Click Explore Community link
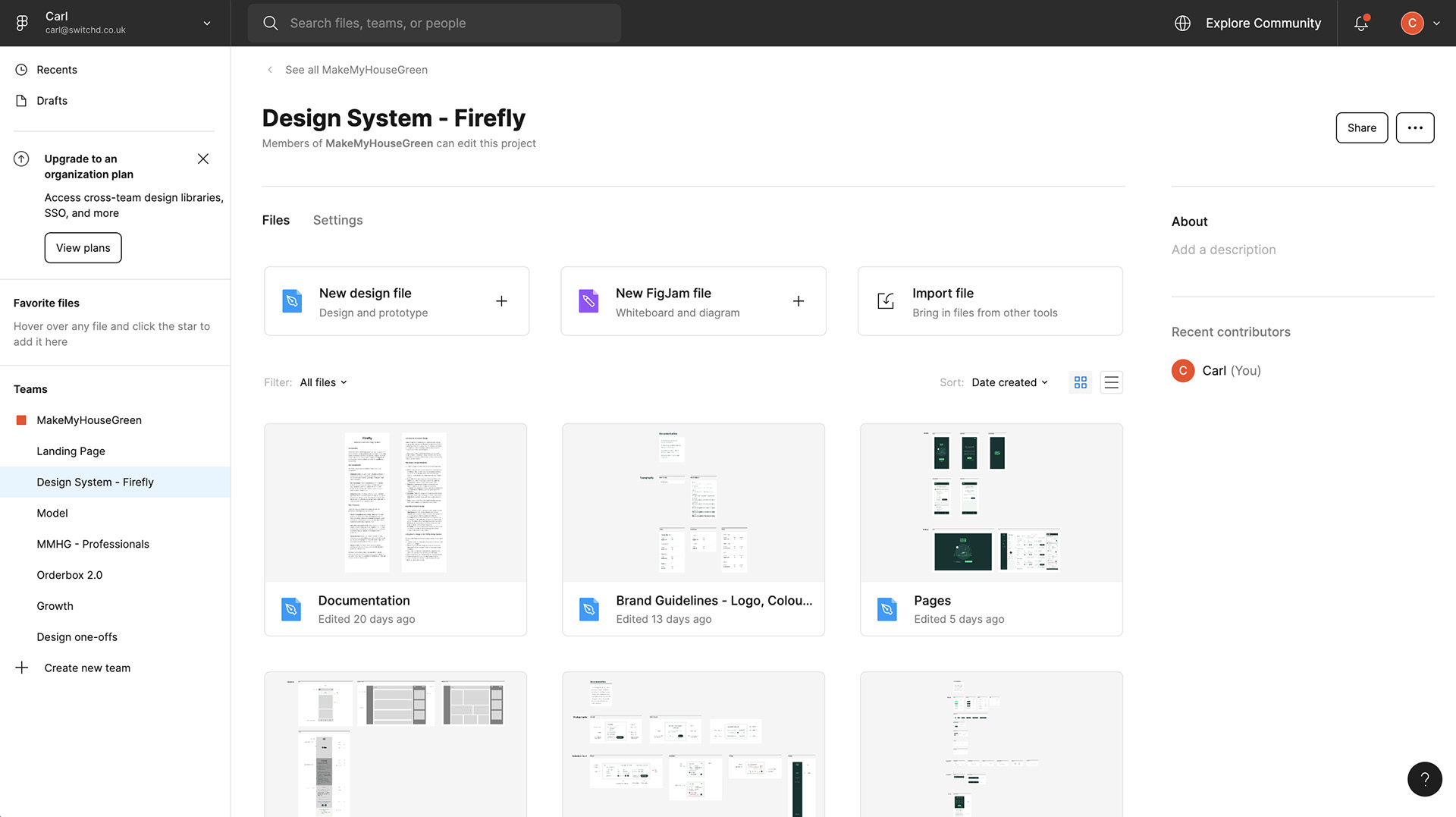Screen dimensions: 1456x817 [1263, 23]
